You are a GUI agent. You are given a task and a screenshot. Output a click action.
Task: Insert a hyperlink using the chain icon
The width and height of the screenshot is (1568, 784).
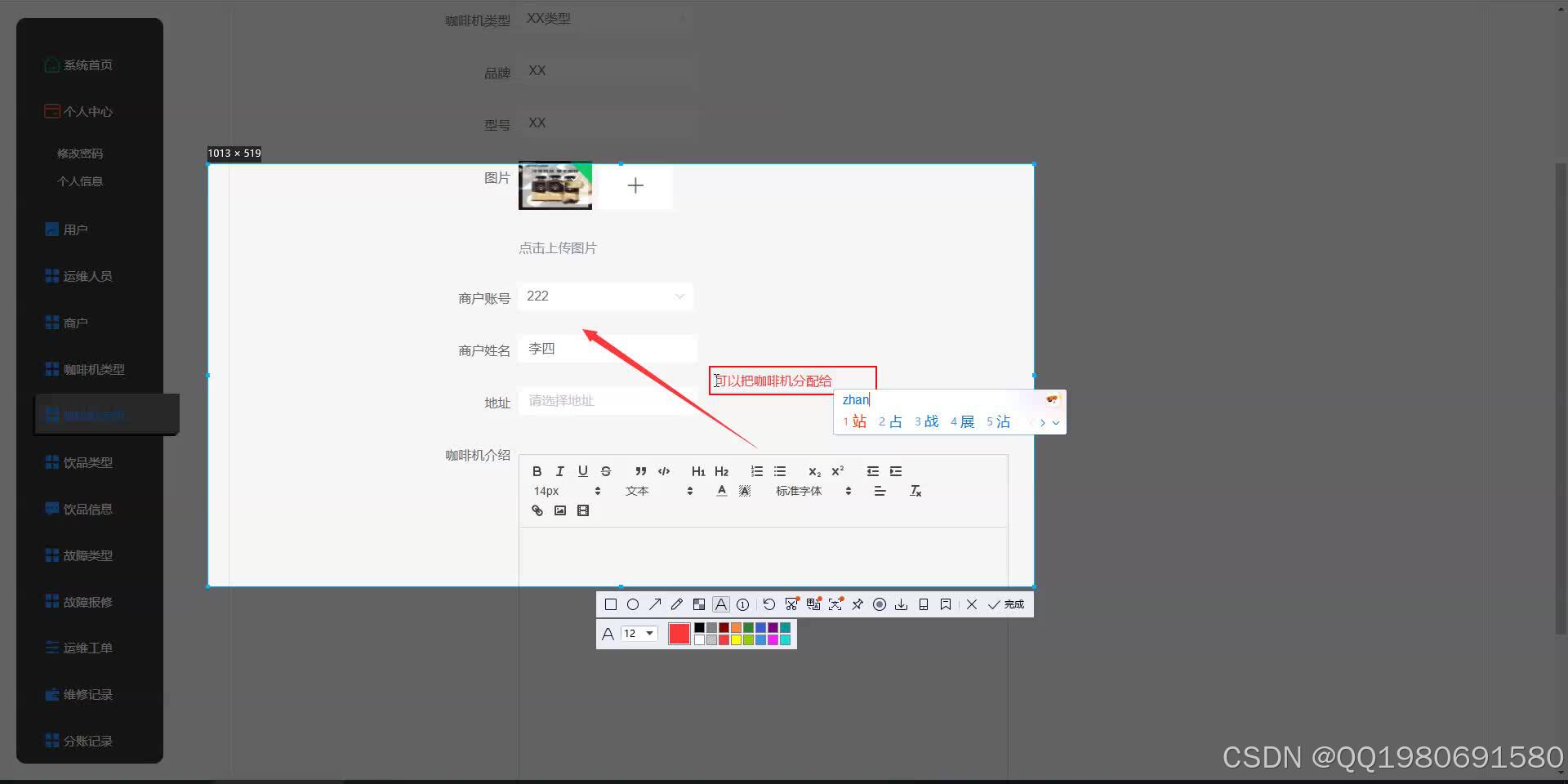pos(537,510)
